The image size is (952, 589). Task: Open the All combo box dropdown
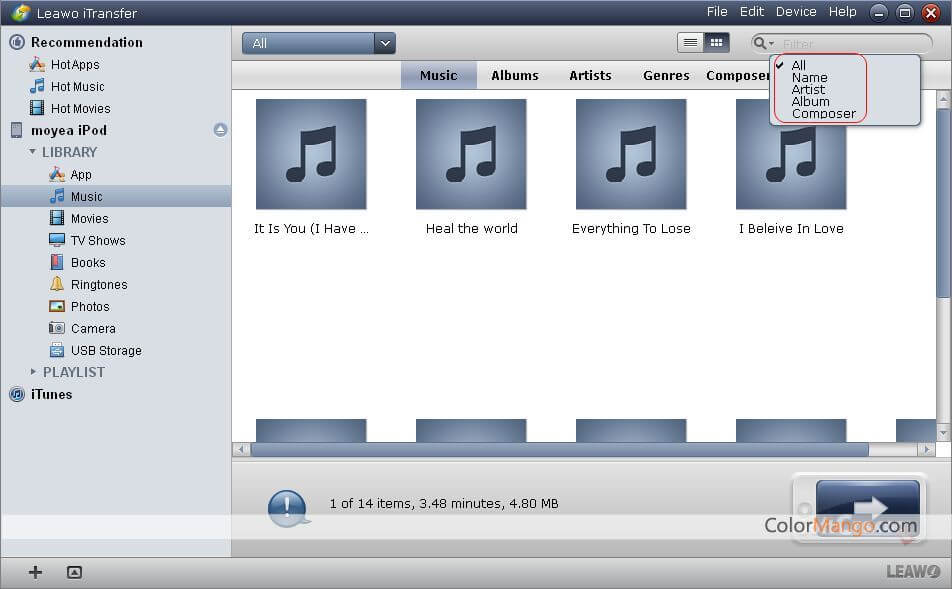pyautogui.click(x=385, y=43)
